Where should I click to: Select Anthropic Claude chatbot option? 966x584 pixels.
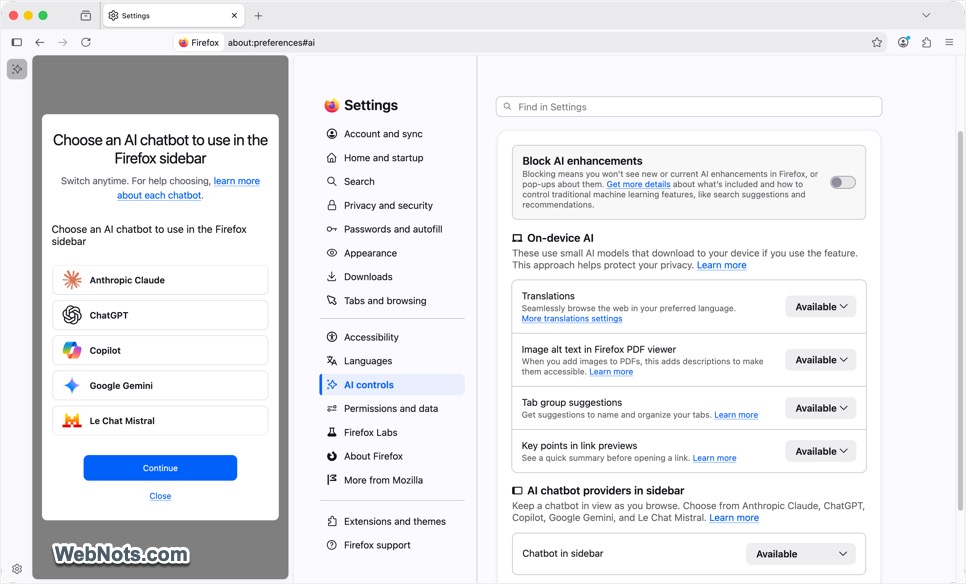pos(160,280)
